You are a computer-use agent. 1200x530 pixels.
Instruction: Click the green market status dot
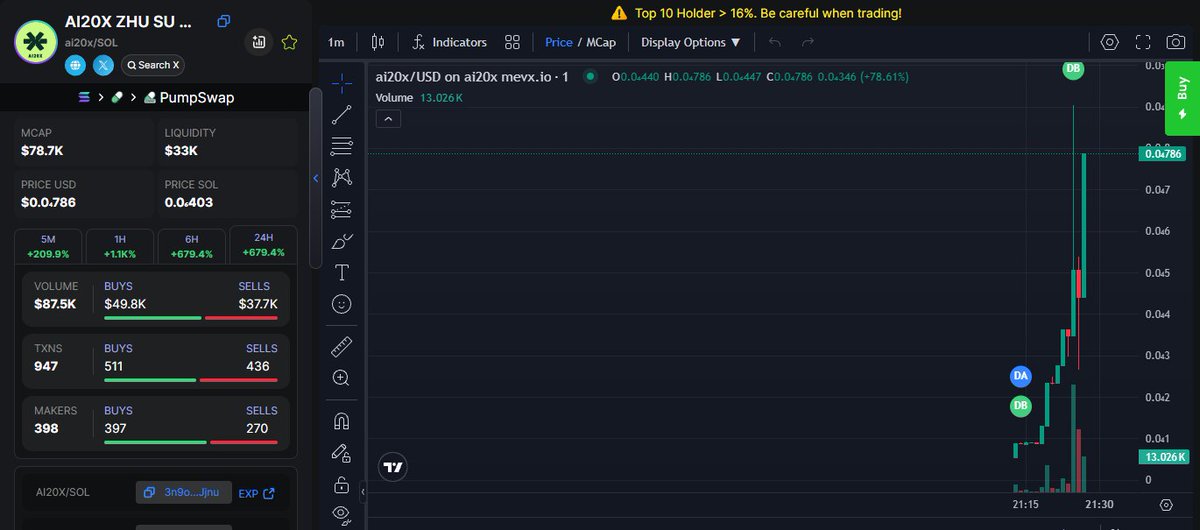pyautogui.click(x=590, y=77)
